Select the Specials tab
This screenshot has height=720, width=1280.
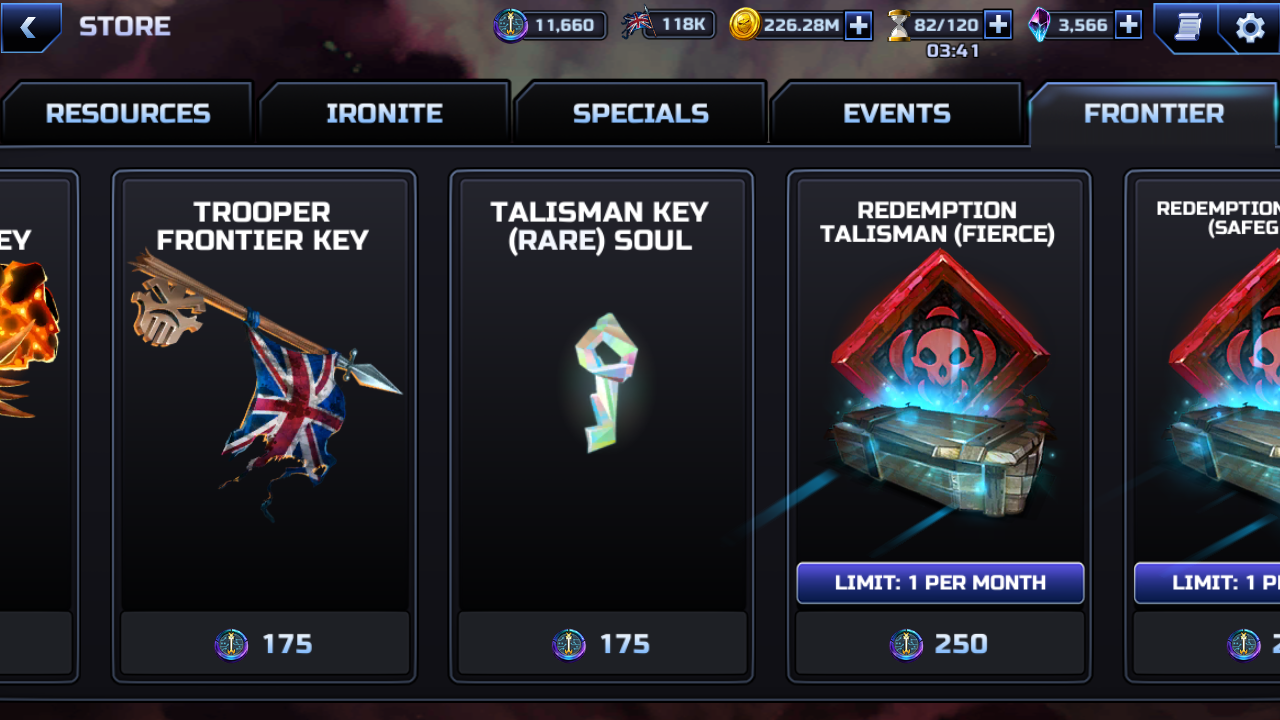click(640, 113)
